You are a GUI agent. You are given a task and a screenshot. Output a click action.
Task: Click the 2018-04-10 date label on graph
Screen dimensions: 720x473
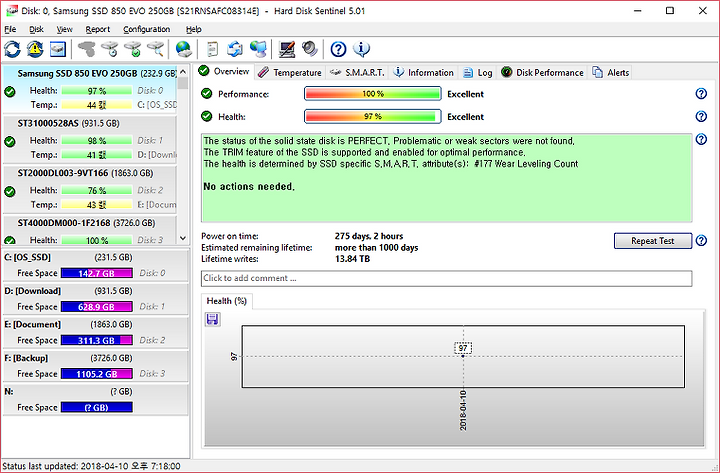tap(463, 411)
